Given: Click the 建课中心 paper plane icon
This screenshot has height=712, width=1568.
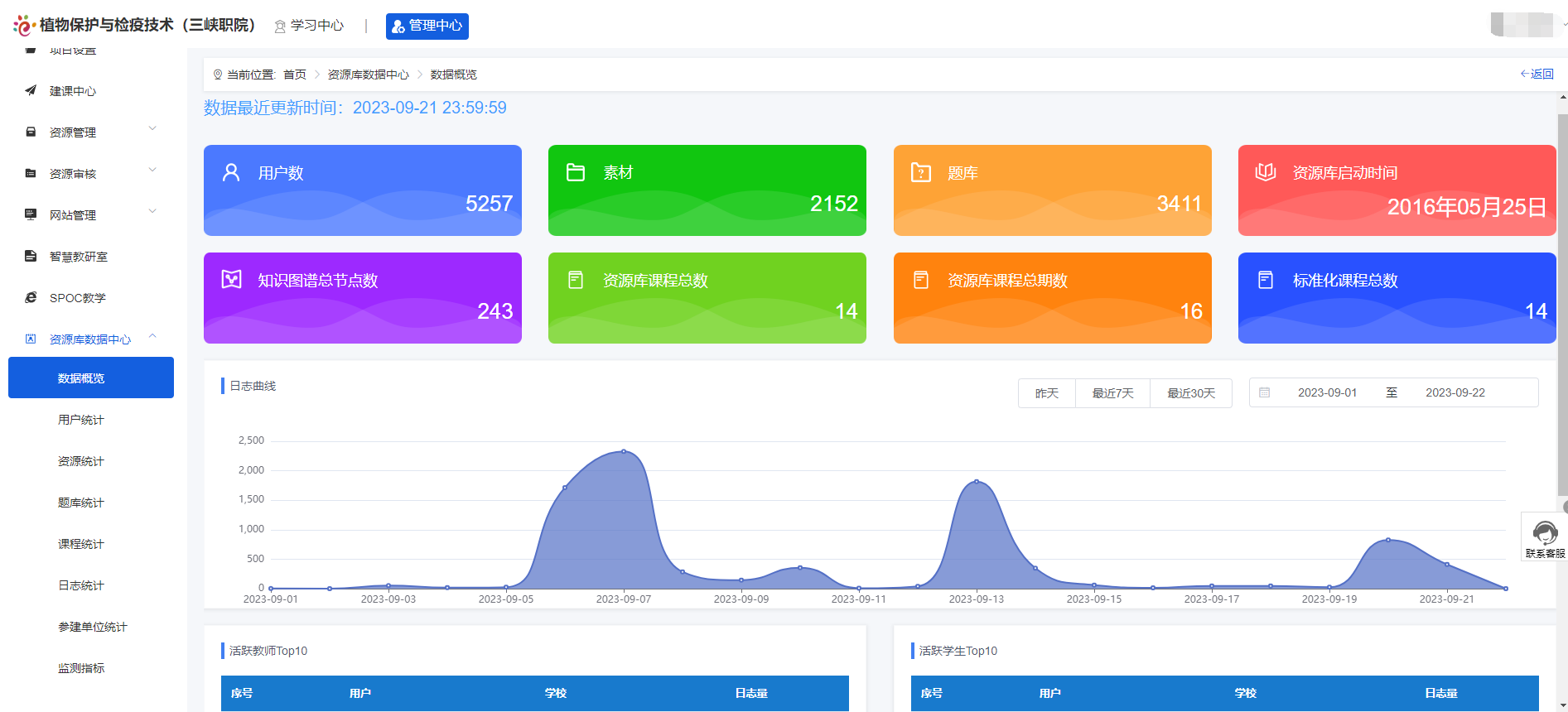Looking at the screenshot, I should 31,90.
